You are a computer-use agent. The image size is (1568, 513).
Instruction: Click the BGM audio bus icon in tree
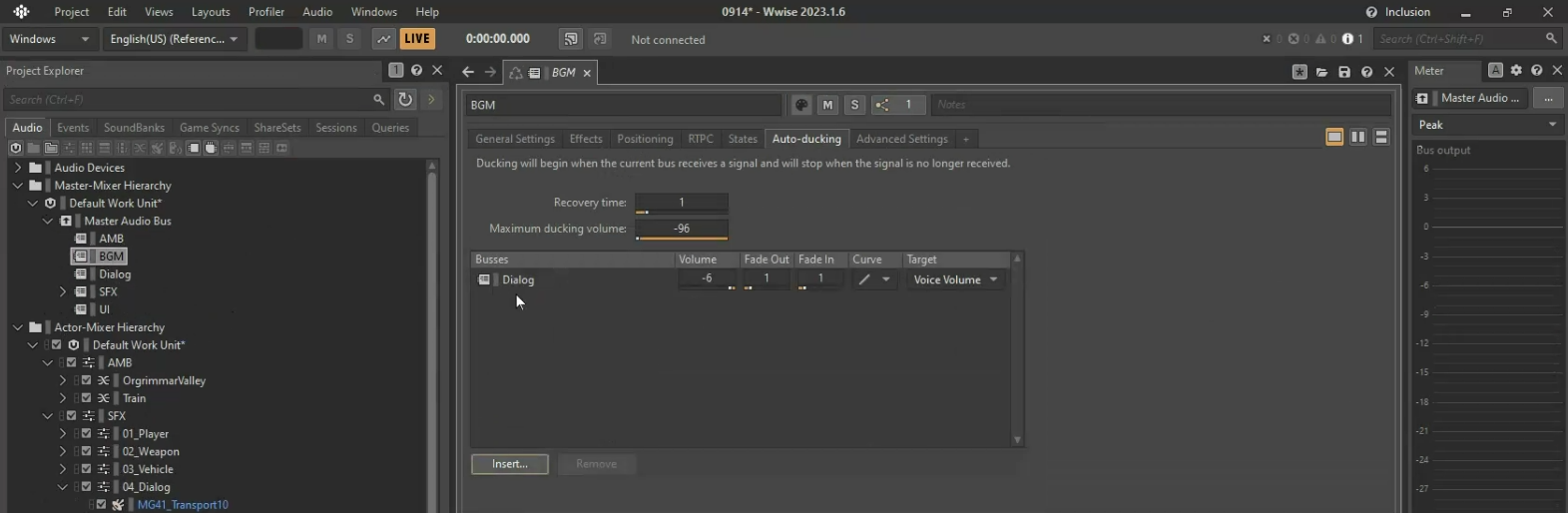click(x=81, y=256)
